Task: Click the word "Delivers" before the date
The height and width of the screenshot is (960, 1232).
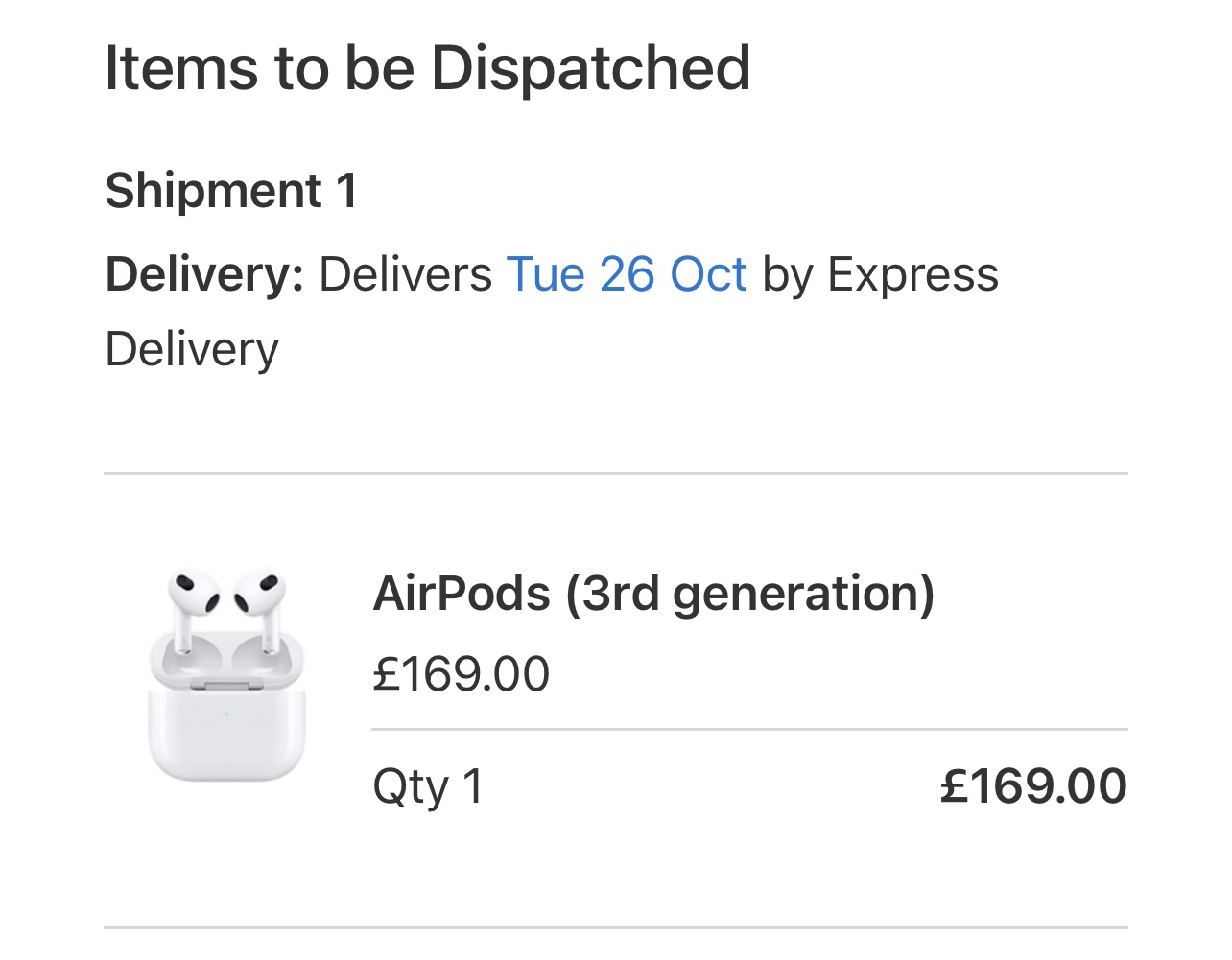Action: 405,275
